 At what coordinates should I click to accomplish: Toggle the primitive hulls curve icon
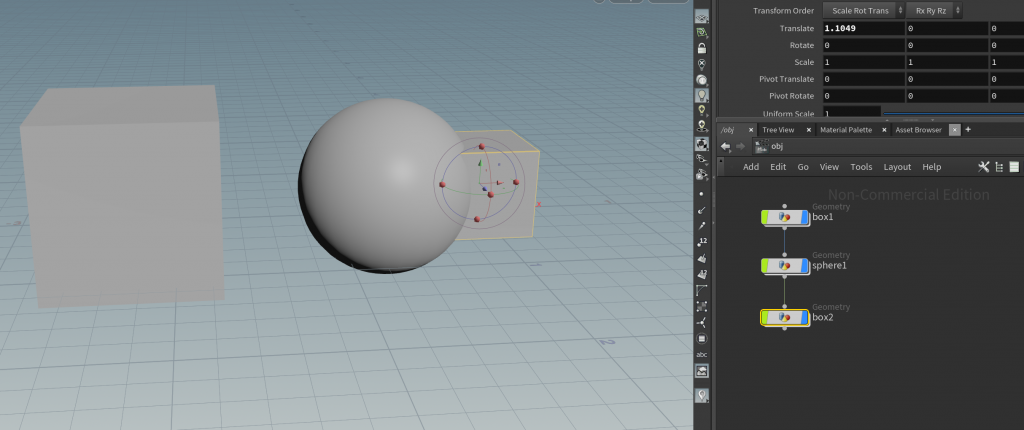pos(701,290)
